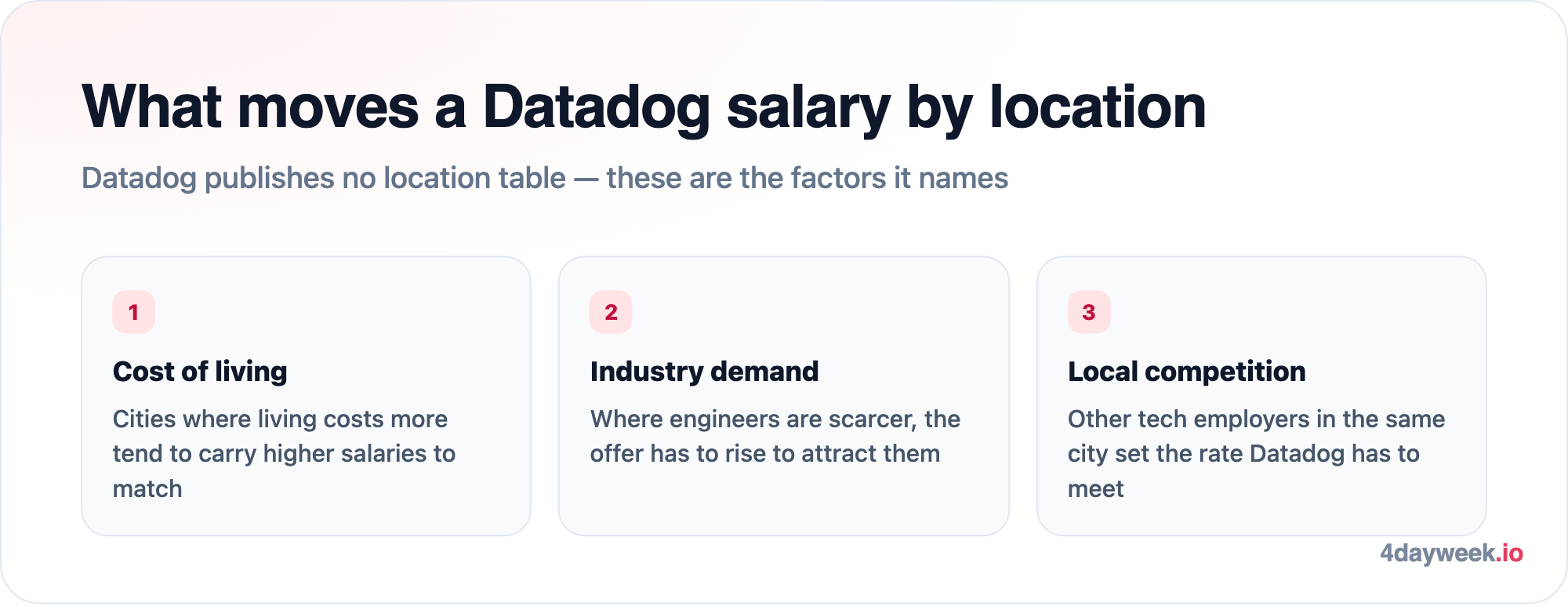The image size is (1568, 606).
Task: Click the subtitle about no location table
Action: pyautogui.click(x=545, y=179)
